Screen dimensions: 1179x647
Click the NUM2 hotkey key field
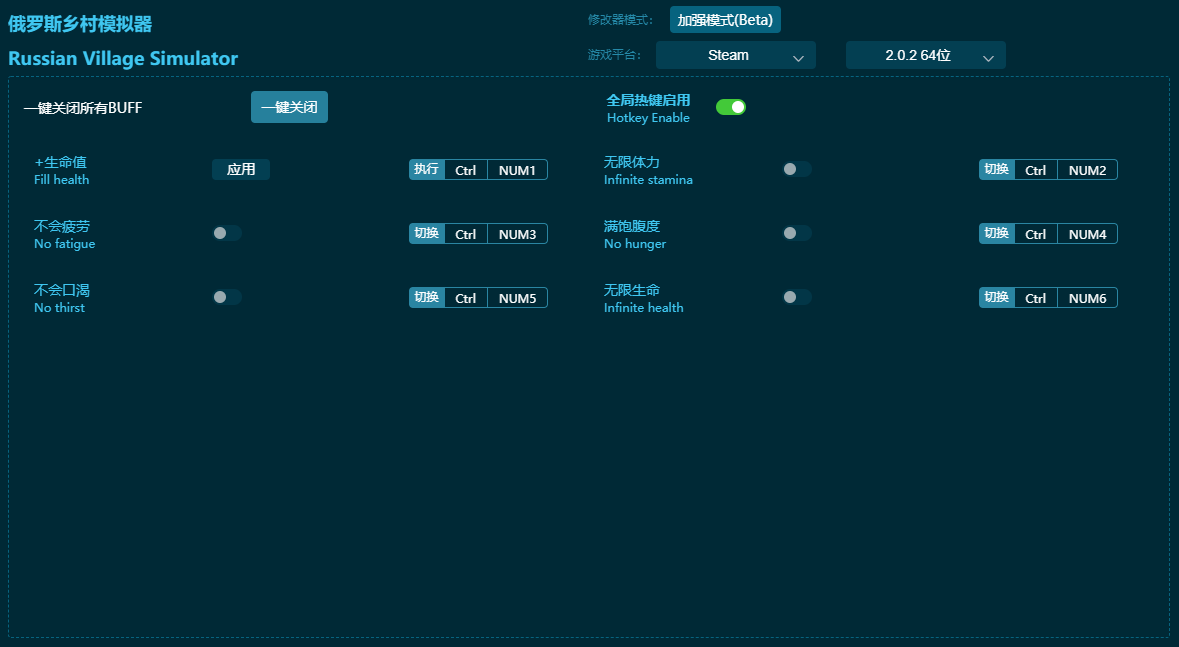(x=1087, y=170)
